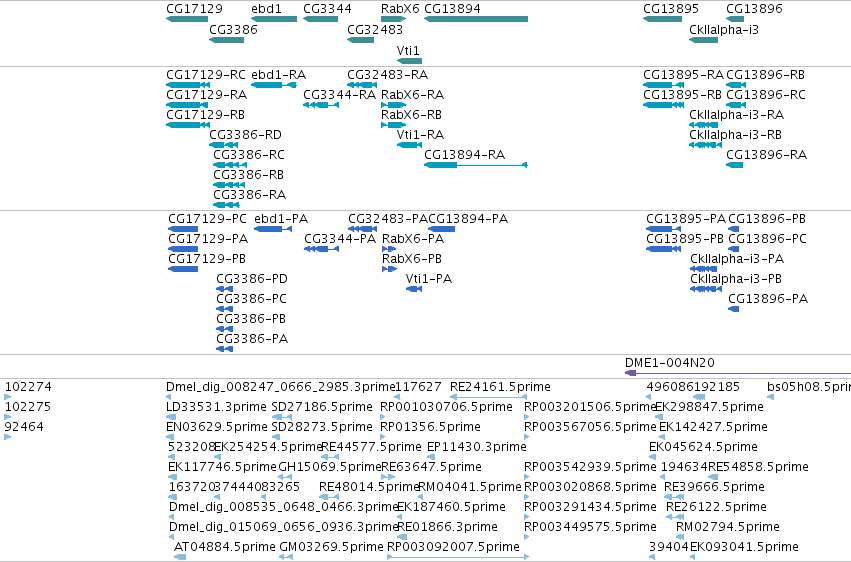The image size is (851, 562).
Task: Click the 92464 EST label
Action: point(24,427)
